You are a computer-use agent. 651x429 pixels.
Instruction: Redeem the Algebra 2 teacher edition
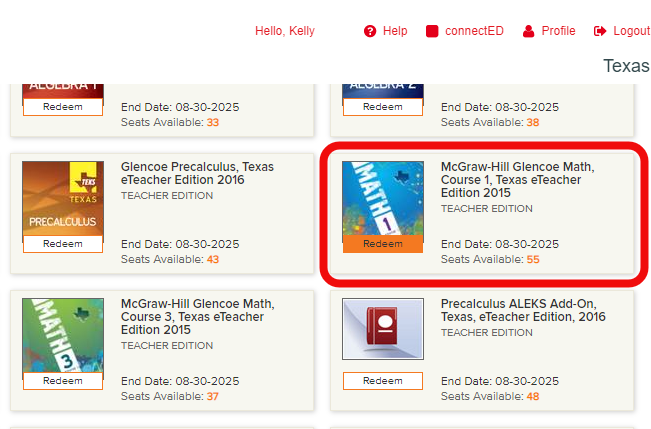(x=383, y=107)
